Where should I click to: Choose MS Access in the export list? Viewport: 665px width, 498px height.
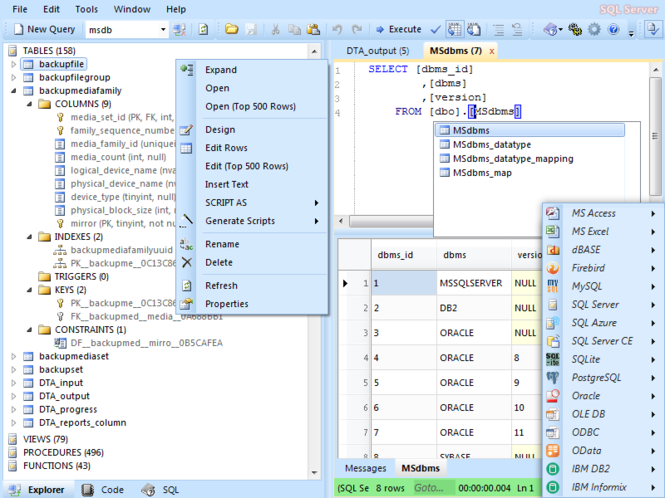602,213
